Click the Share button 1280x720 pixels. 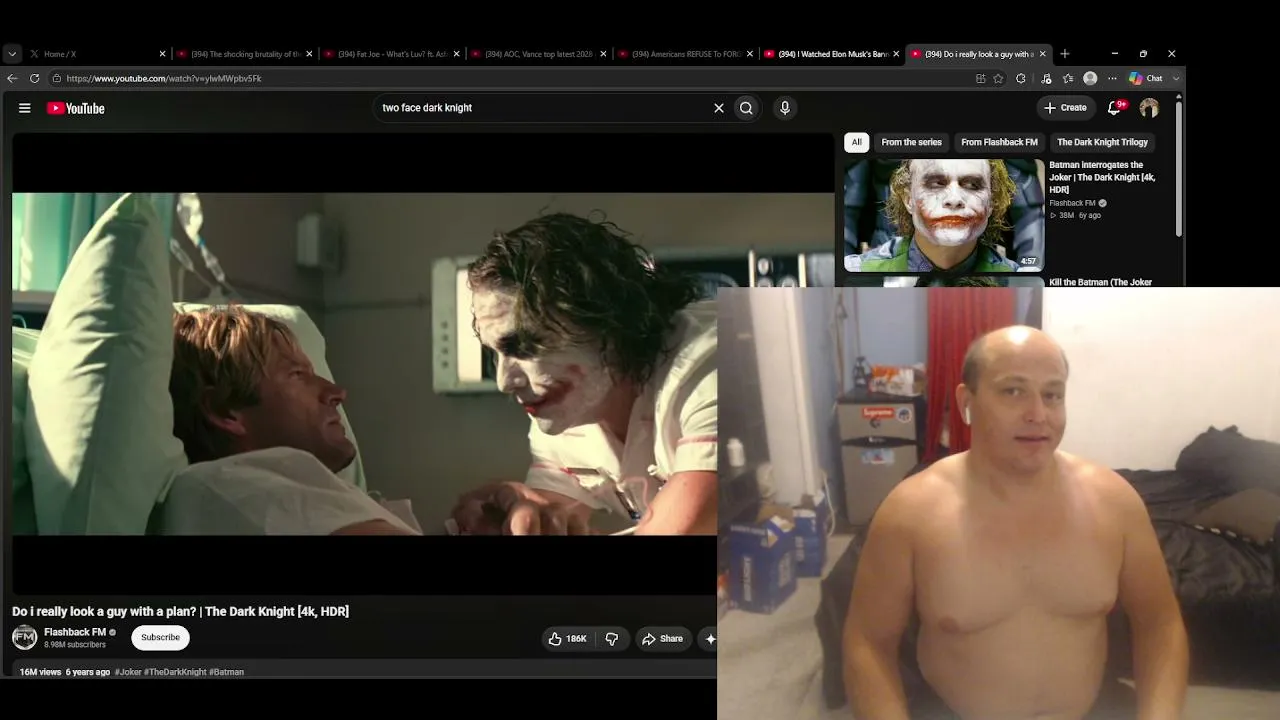pyautogui.click(x=662, y=639)
